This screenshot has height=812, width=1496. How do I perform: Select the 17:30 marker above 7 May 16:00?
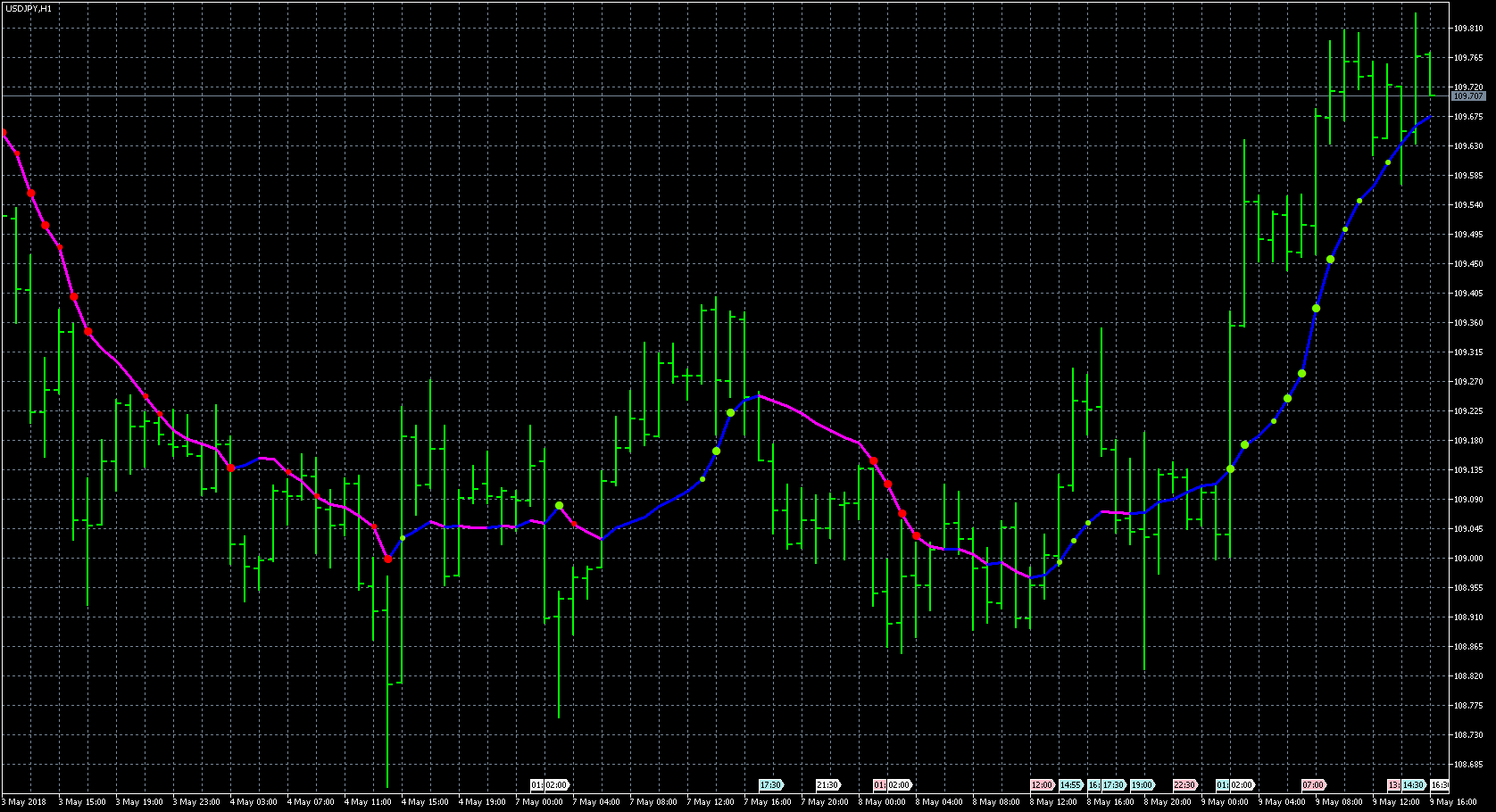pos(770,785)
